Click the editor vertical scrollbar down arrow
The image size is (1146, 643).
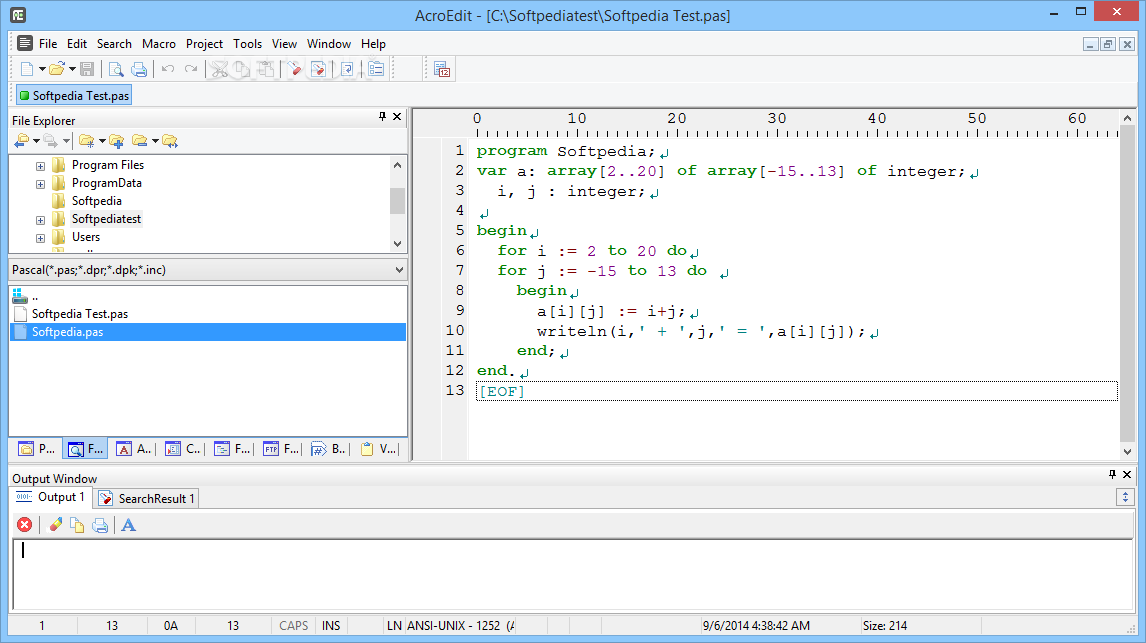[x=1127, y=452]
